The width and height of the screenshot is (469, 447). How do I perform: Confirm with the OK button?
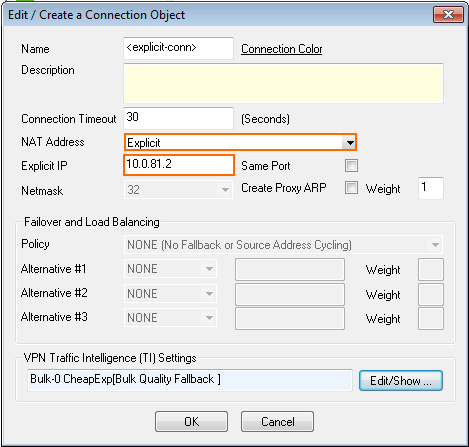point(191,422)
